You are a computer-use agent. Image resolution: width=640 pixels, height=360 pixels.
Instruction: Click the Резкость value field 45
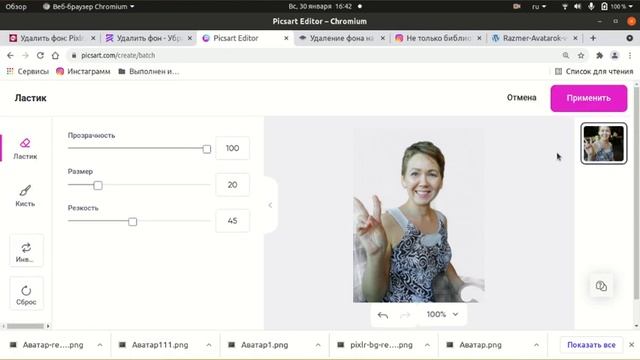(232, 221)
